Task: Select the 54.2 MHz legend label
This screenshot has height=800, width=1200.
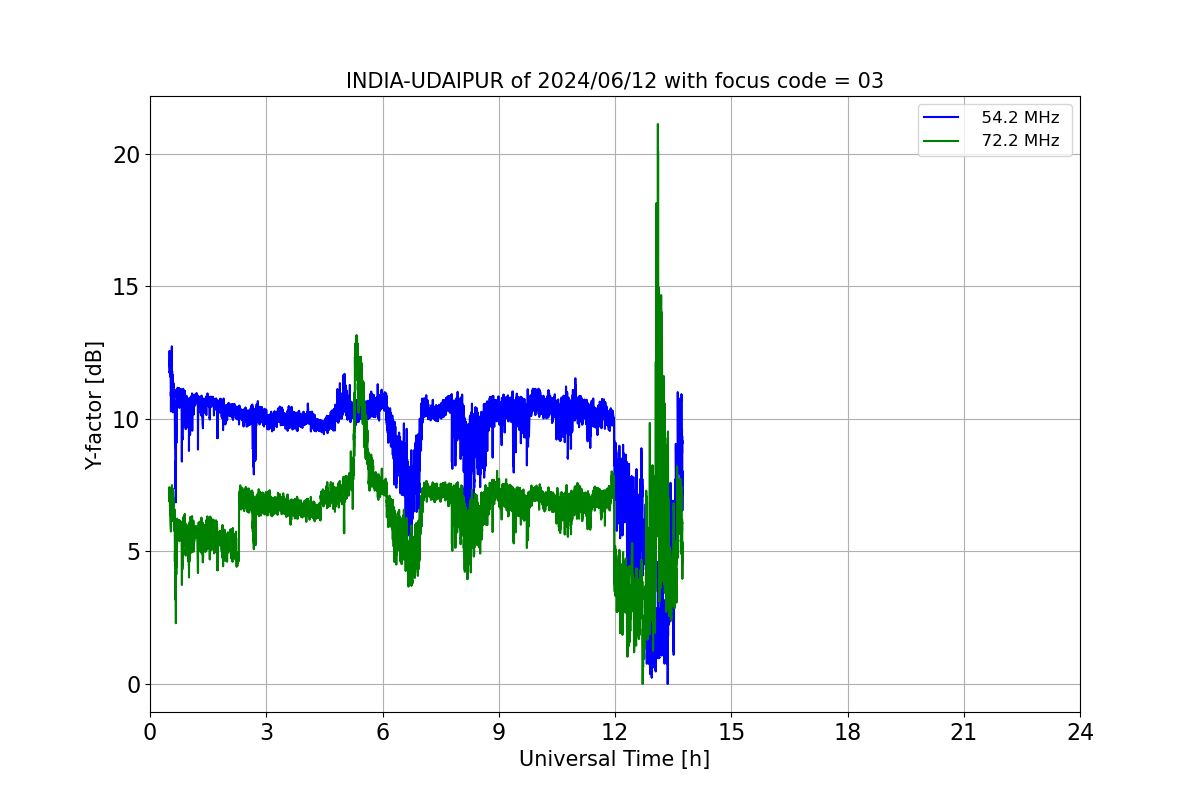Action: (1020, 118)
